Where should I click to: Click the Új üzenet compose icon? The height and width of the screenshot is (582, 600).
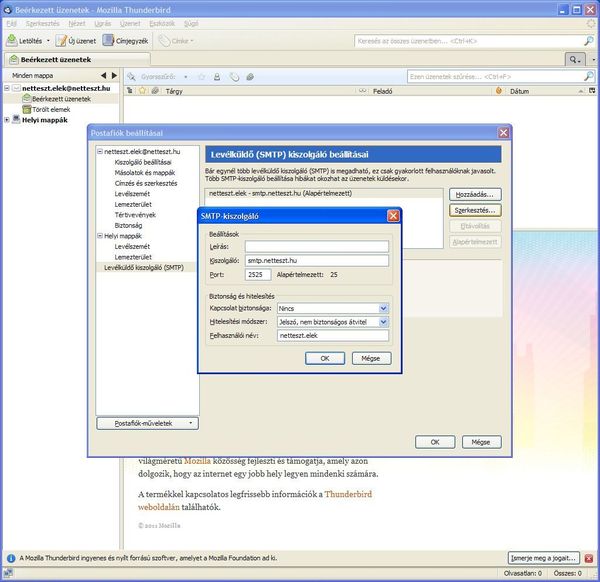coord(62,41)
